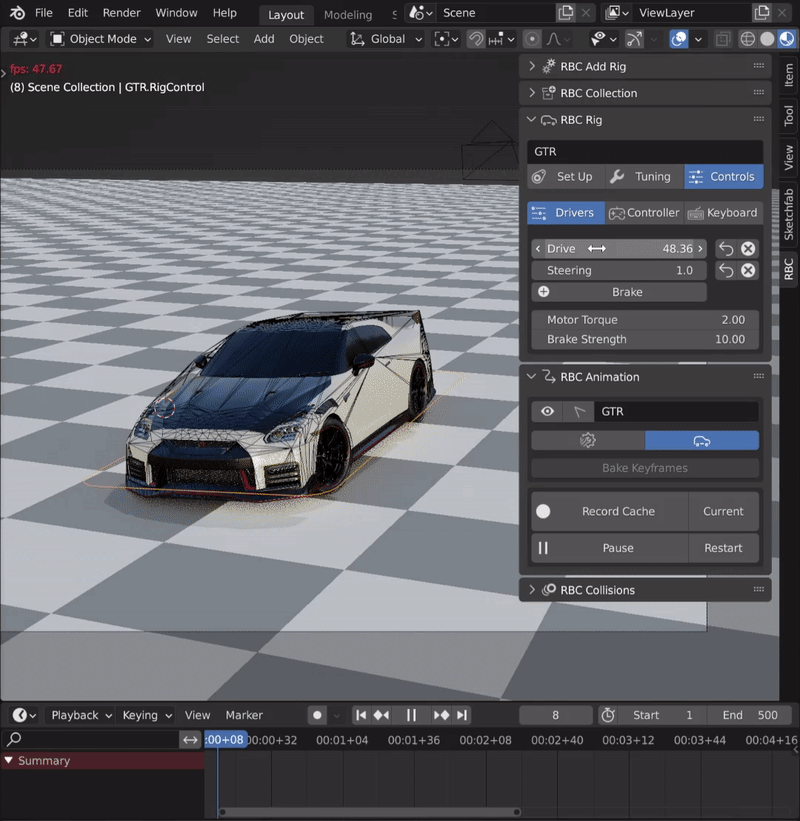
Task: Open the viewport Object menu
Action: click(x=306, y=39)
